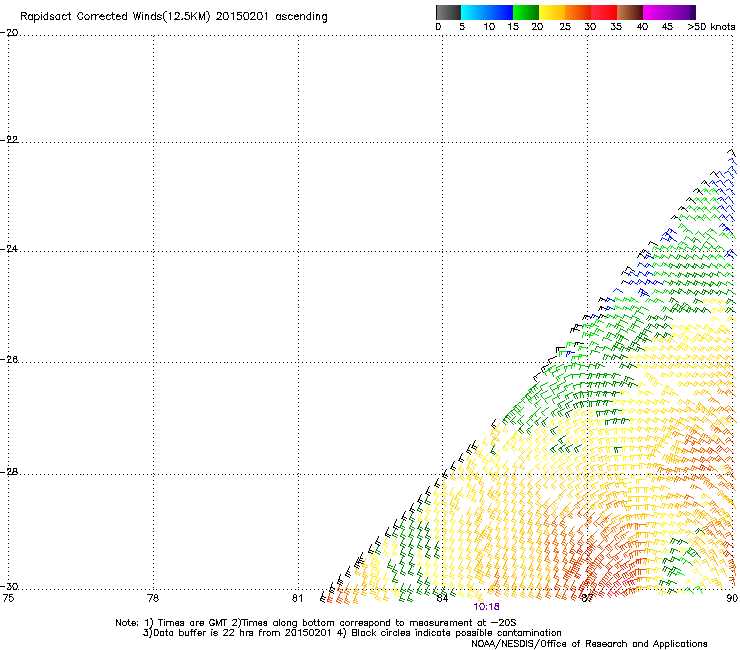The image size is (740, 650).
Task: Click the legend label '25'
Action: [565, 27]
